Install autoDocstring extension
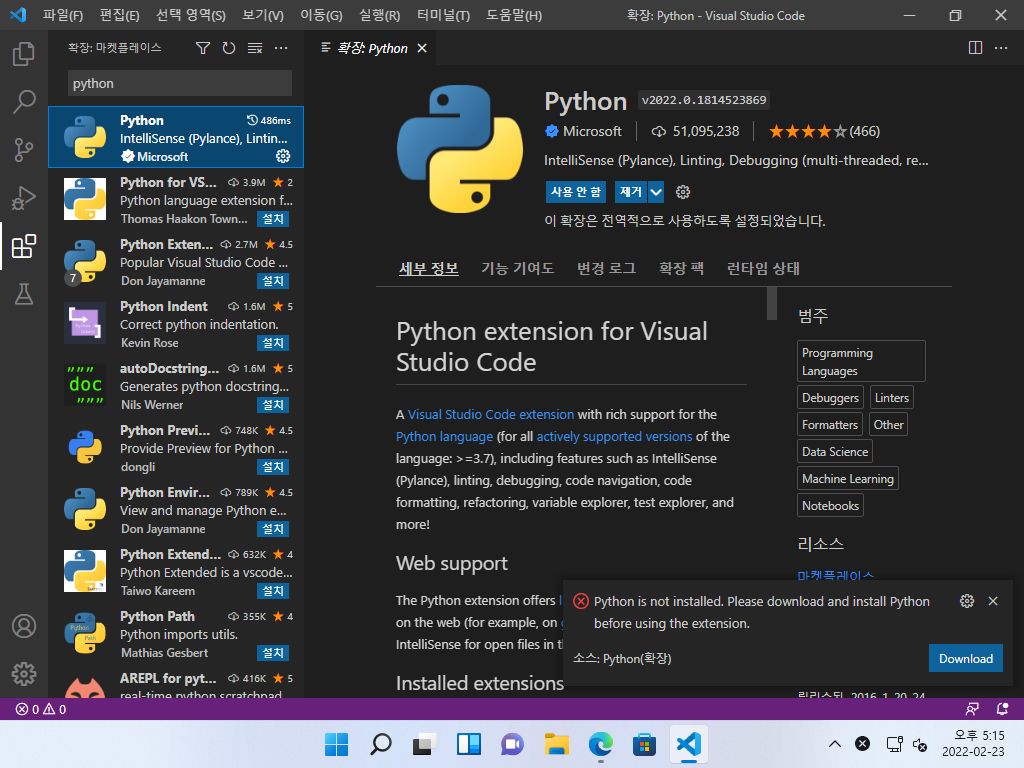 click(273, 405)
